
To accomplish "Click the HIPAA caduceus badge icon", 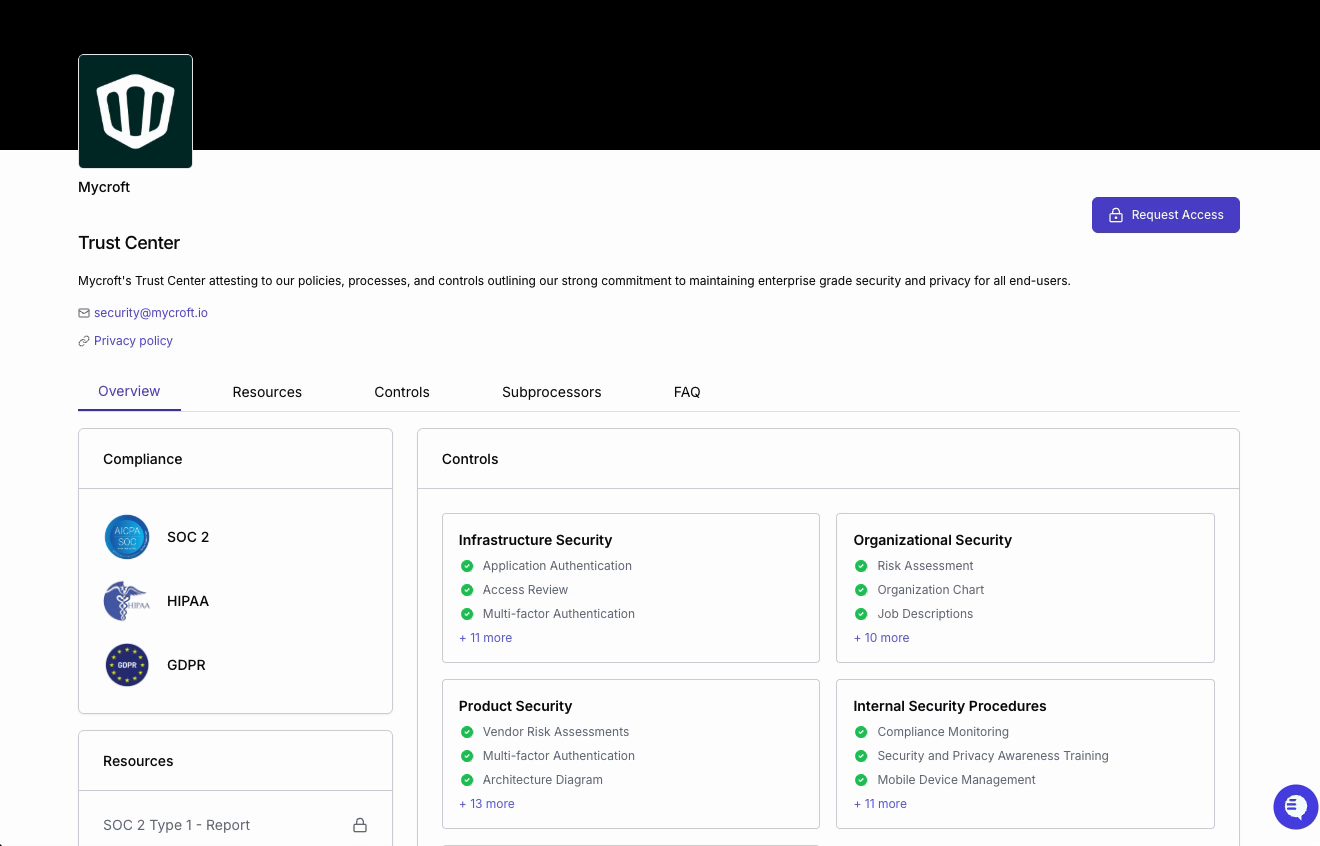I will coord(127,601).
